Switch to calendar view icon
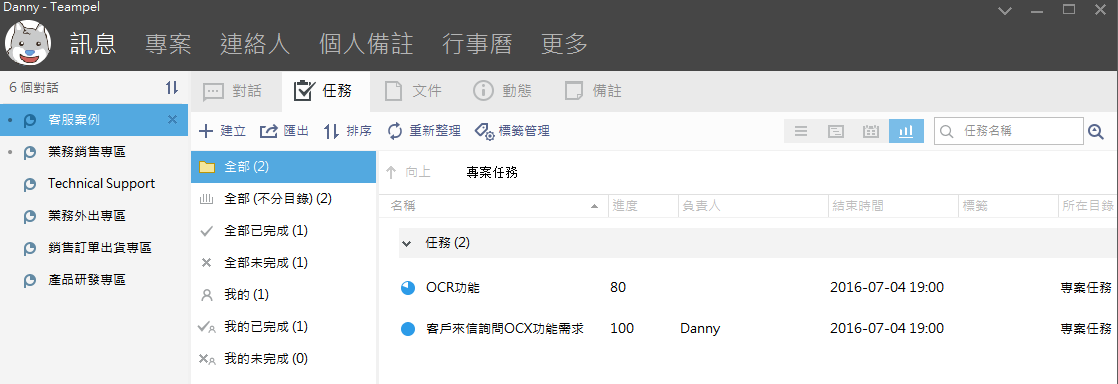This screenshot has height=384, width=1118. [871, 131]
